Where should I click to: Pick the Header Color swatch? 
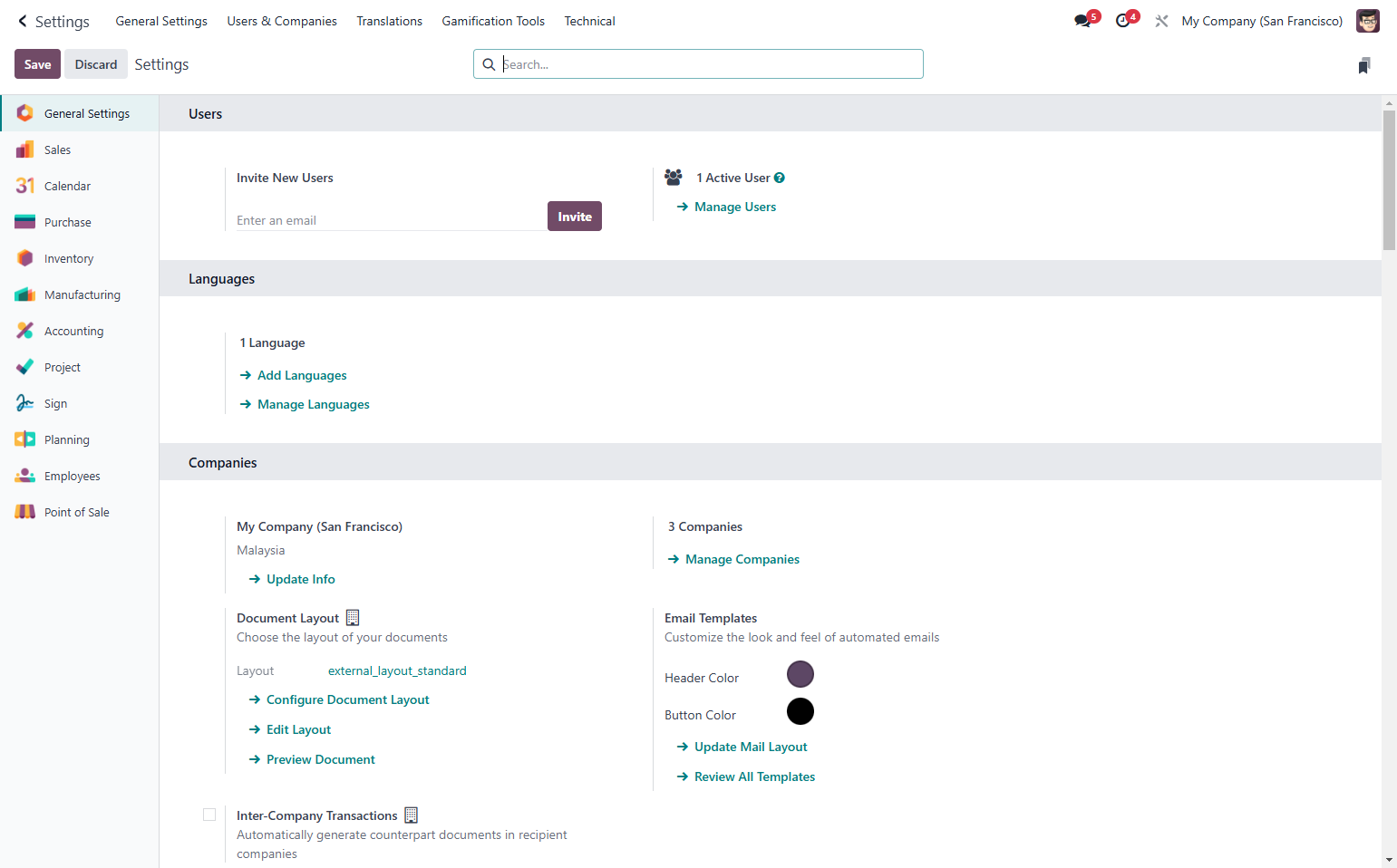[x=800, y=674]
